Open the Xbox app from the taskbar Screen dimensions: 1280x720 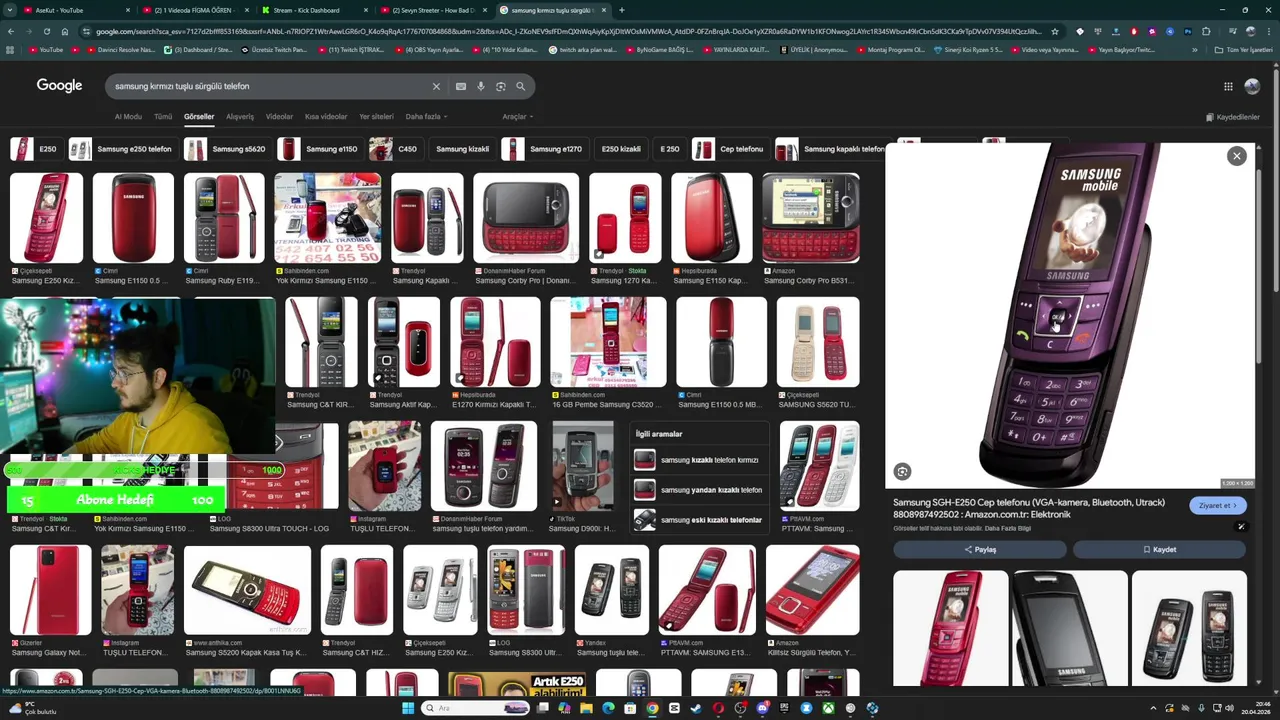pos(828,708)
